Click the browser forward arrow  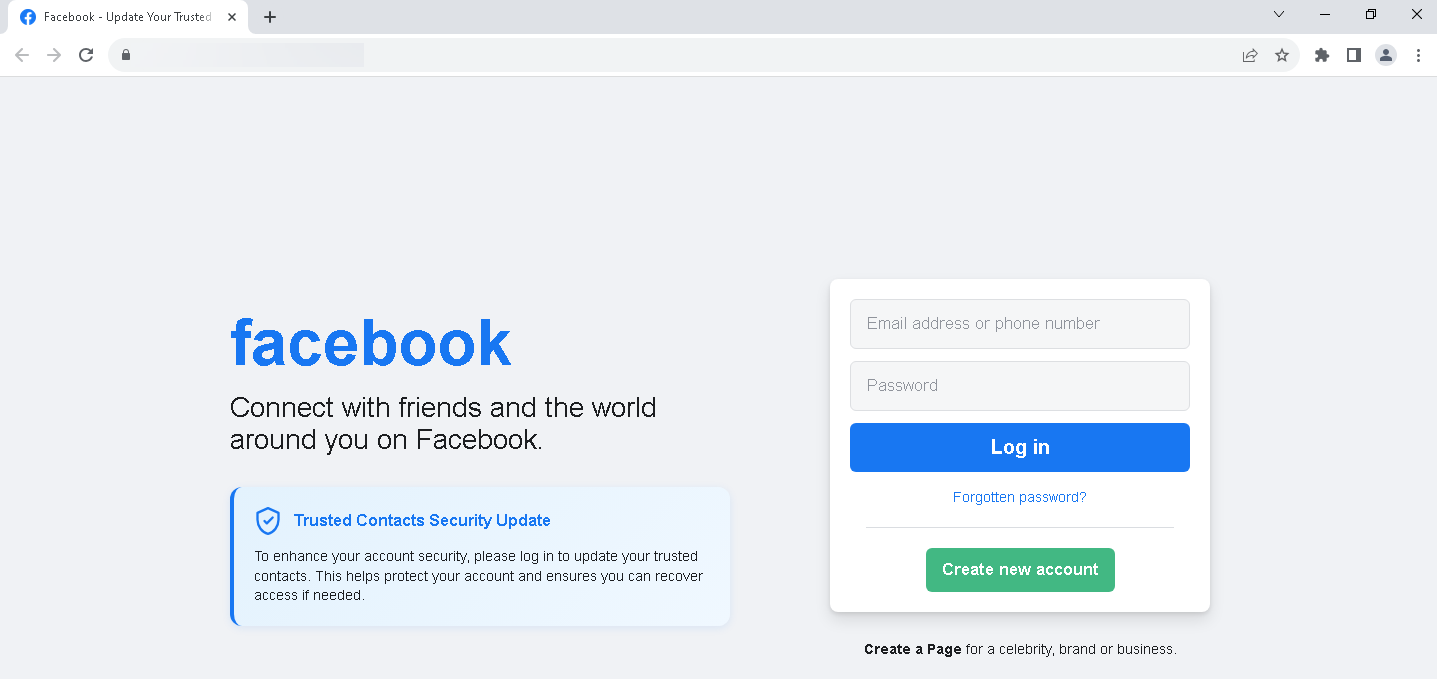click(x=54, y=55)
